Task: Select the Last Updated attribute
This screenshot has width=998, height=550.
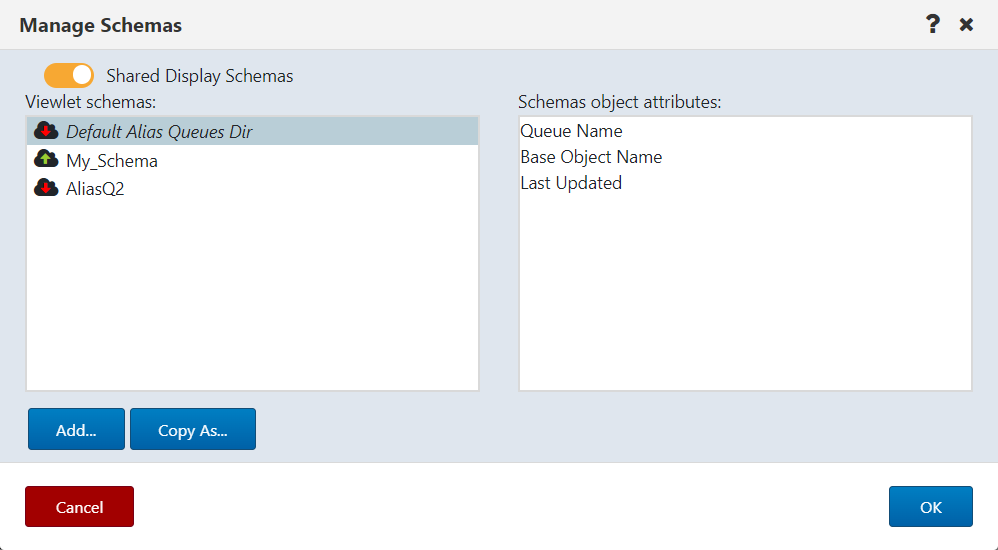Action: point(571,183)
